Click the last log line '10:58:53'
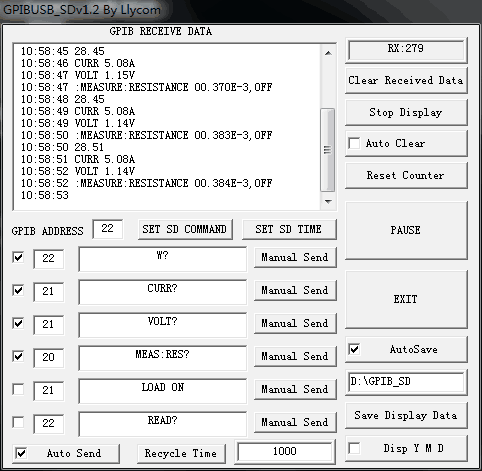 click(x=45, y=195)
